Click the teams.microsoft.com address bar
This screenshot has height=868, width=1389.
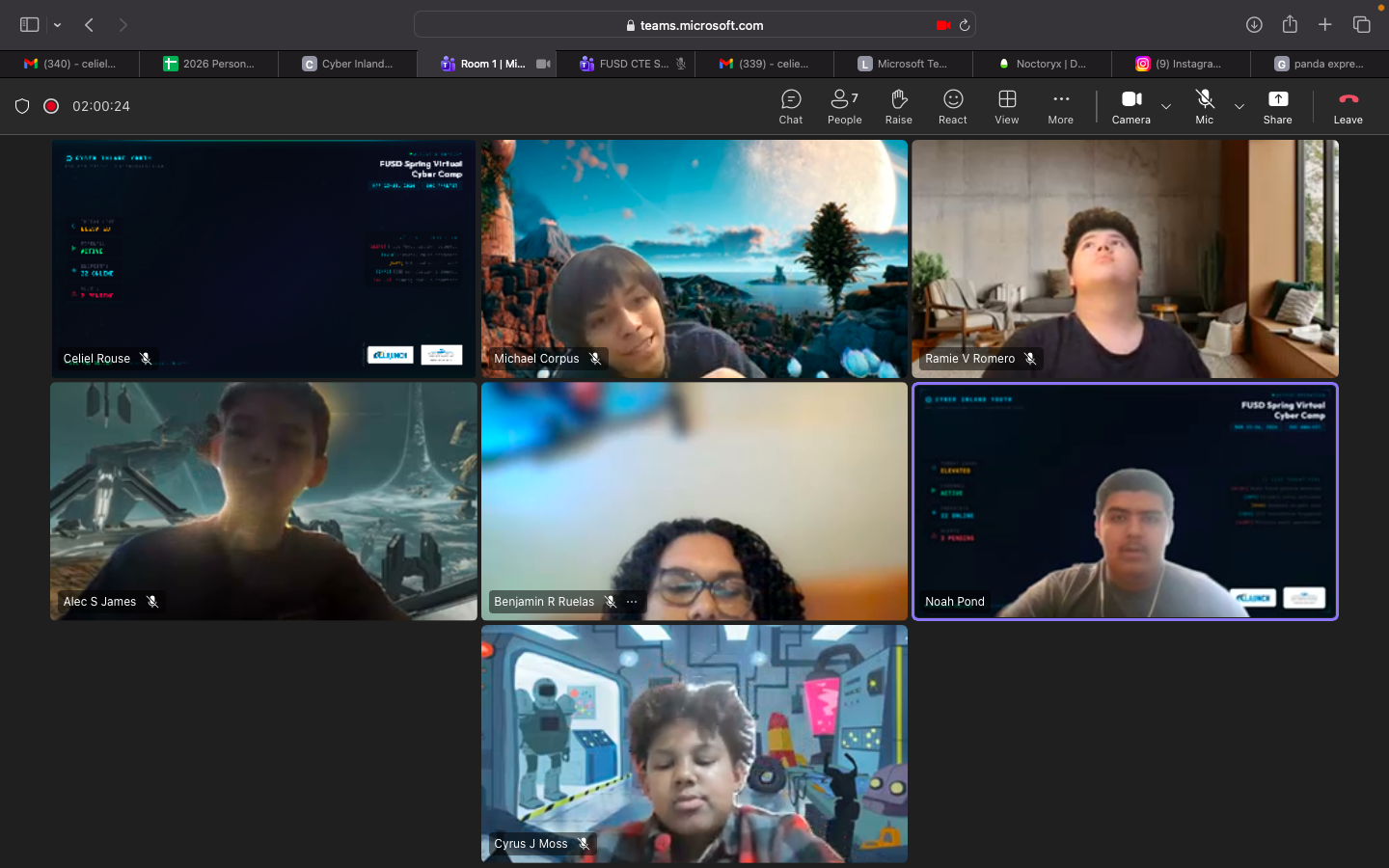[694, 25]
